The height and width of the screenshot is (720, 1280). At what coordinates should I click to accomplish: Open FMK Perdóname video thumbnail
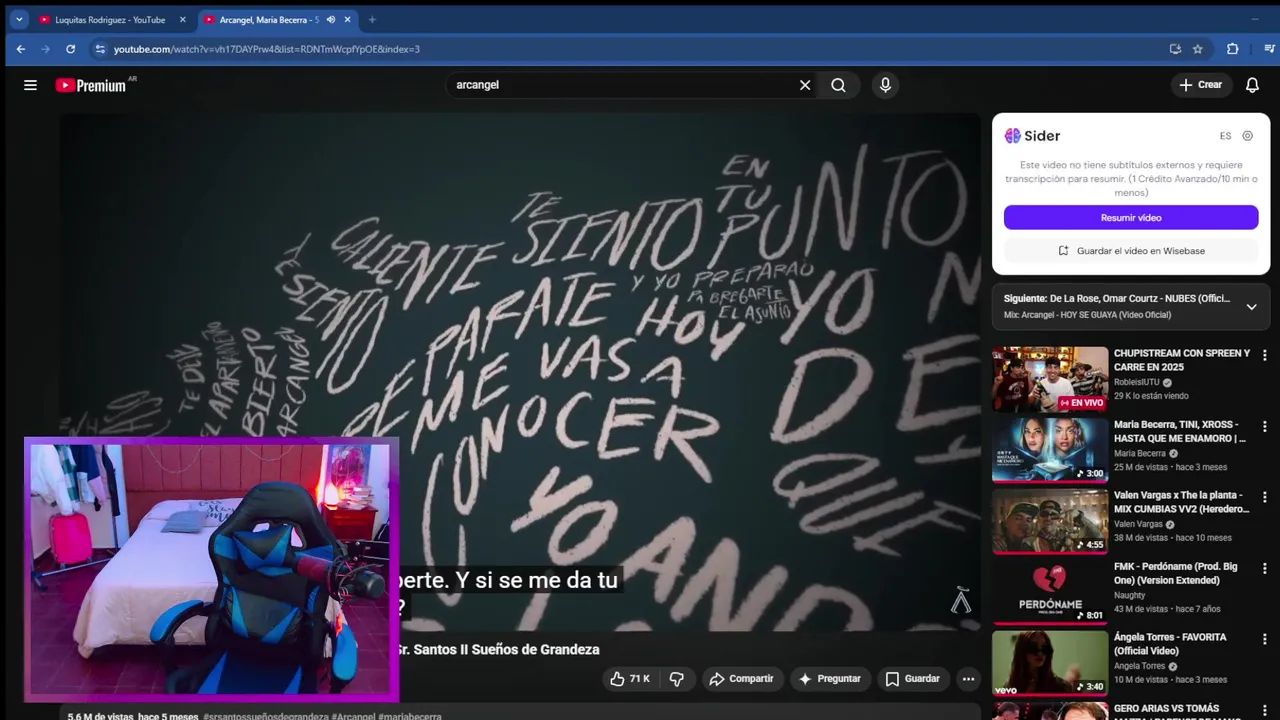(x=1050, y=592)
